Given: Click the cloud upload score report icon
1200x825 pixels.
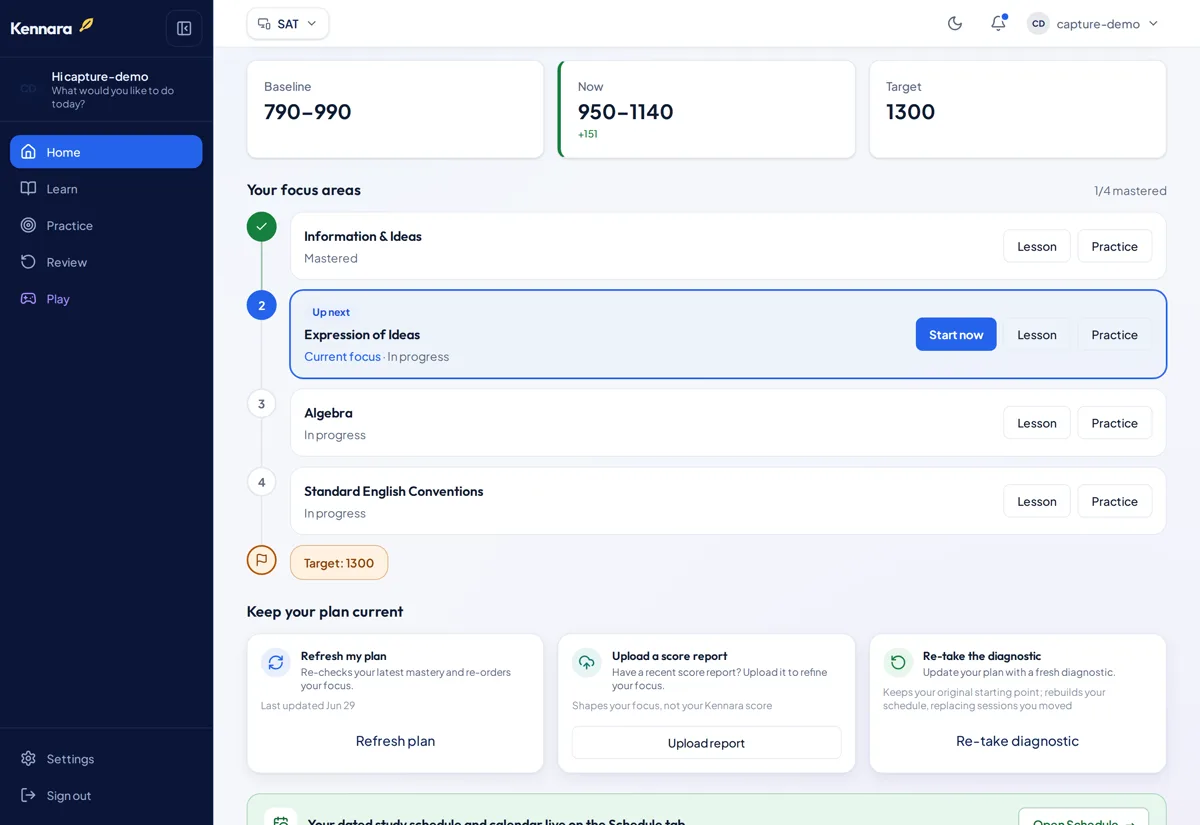Looking at the screenshot, I should [x=587, y=662].
